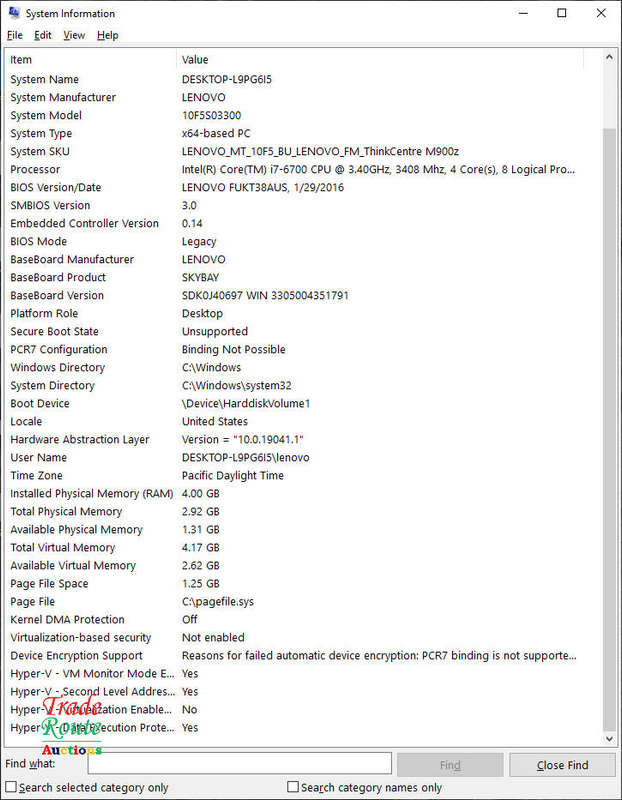Click the vertical scrollbar thumb
622x800 pixels.
coord(609,429)
